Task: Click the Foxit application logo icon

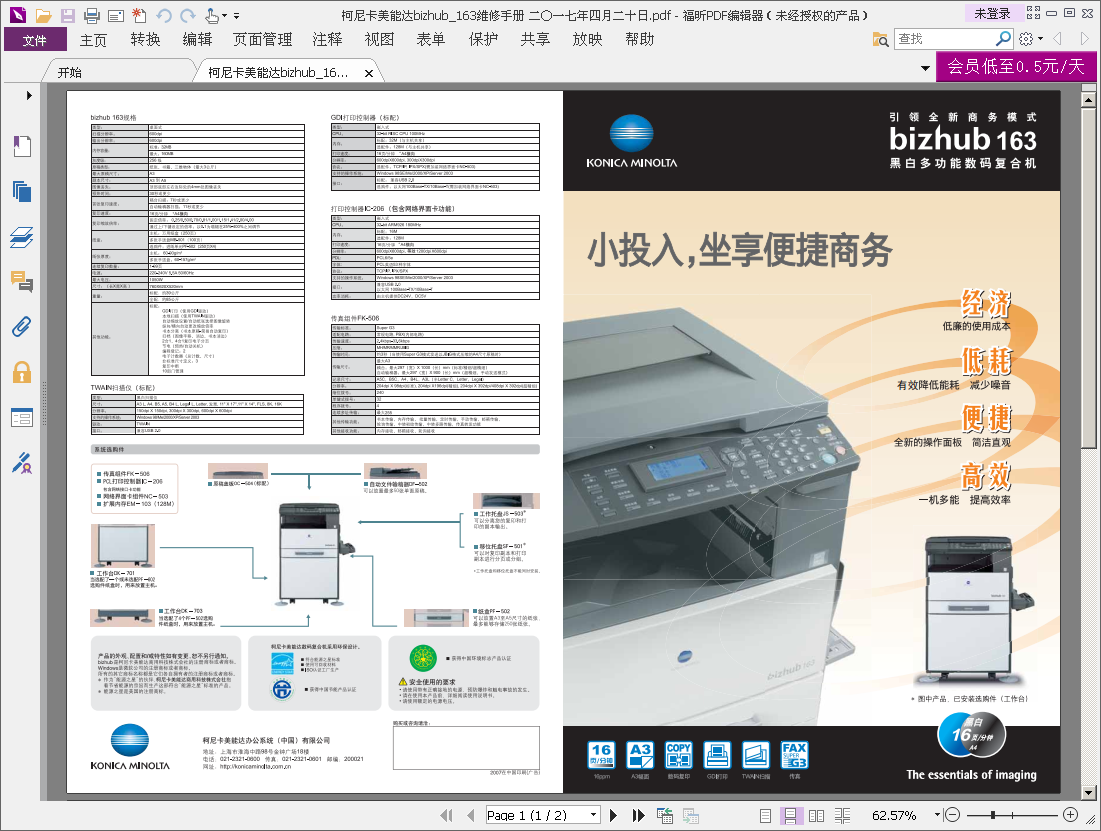Action: tap(18, 15)
